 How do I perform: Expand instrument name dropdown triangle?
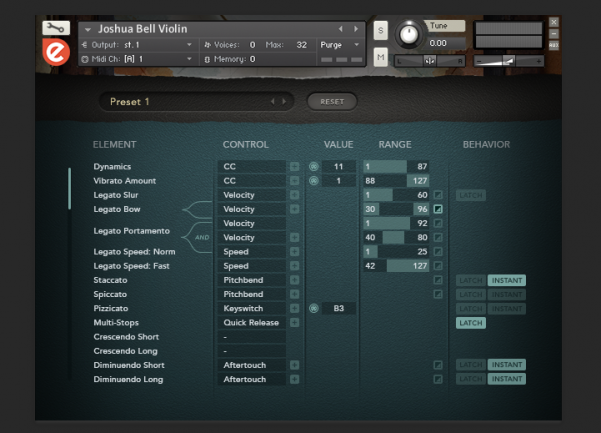click(x=88, y=29)
